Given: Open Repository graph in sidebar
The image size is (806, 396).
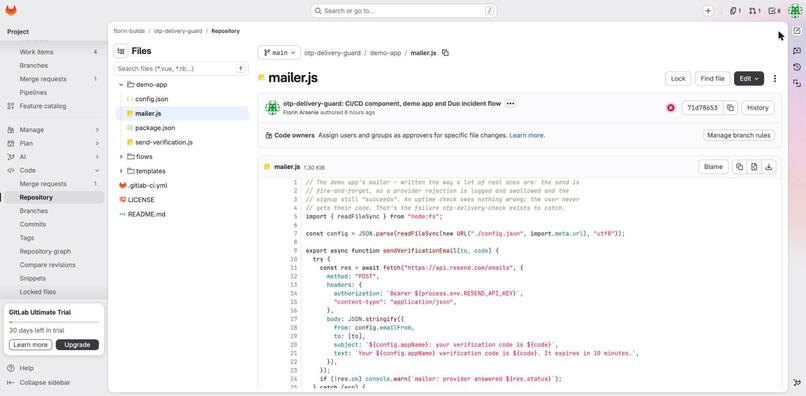Looking at the screenshot, I should click(x=53, y=251).
